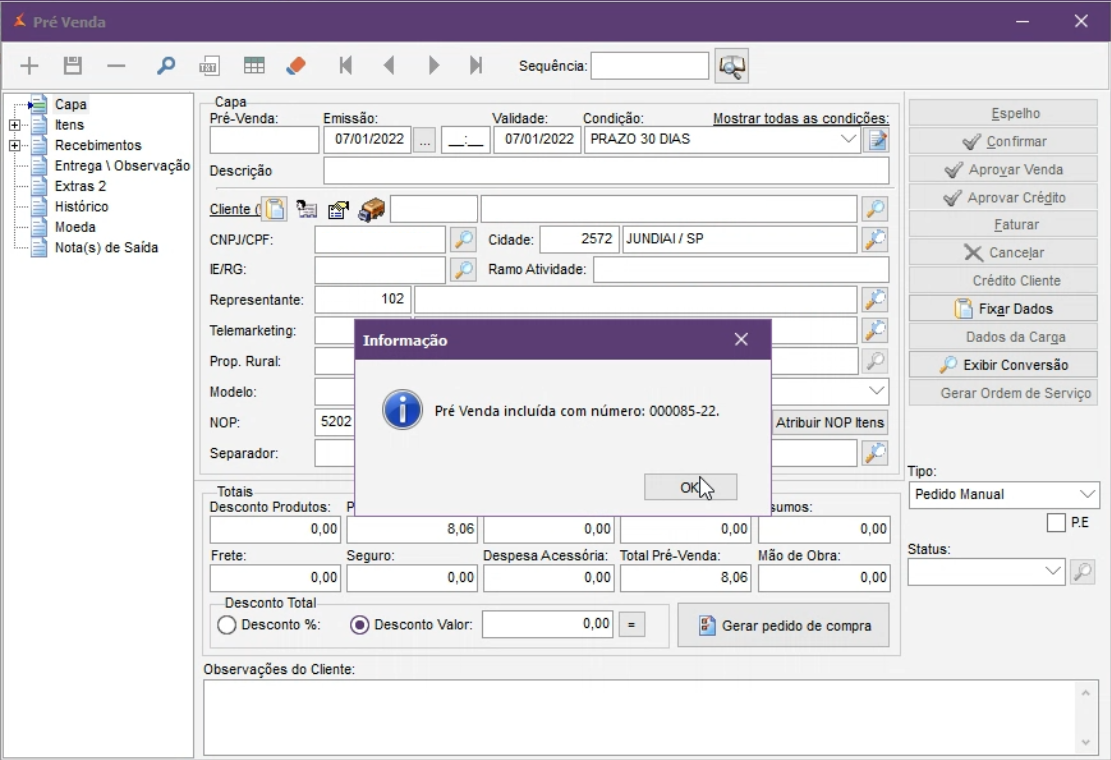Expand the Itens tree node
This screenshot has width=1111, height=760.
tap(14, 125)
